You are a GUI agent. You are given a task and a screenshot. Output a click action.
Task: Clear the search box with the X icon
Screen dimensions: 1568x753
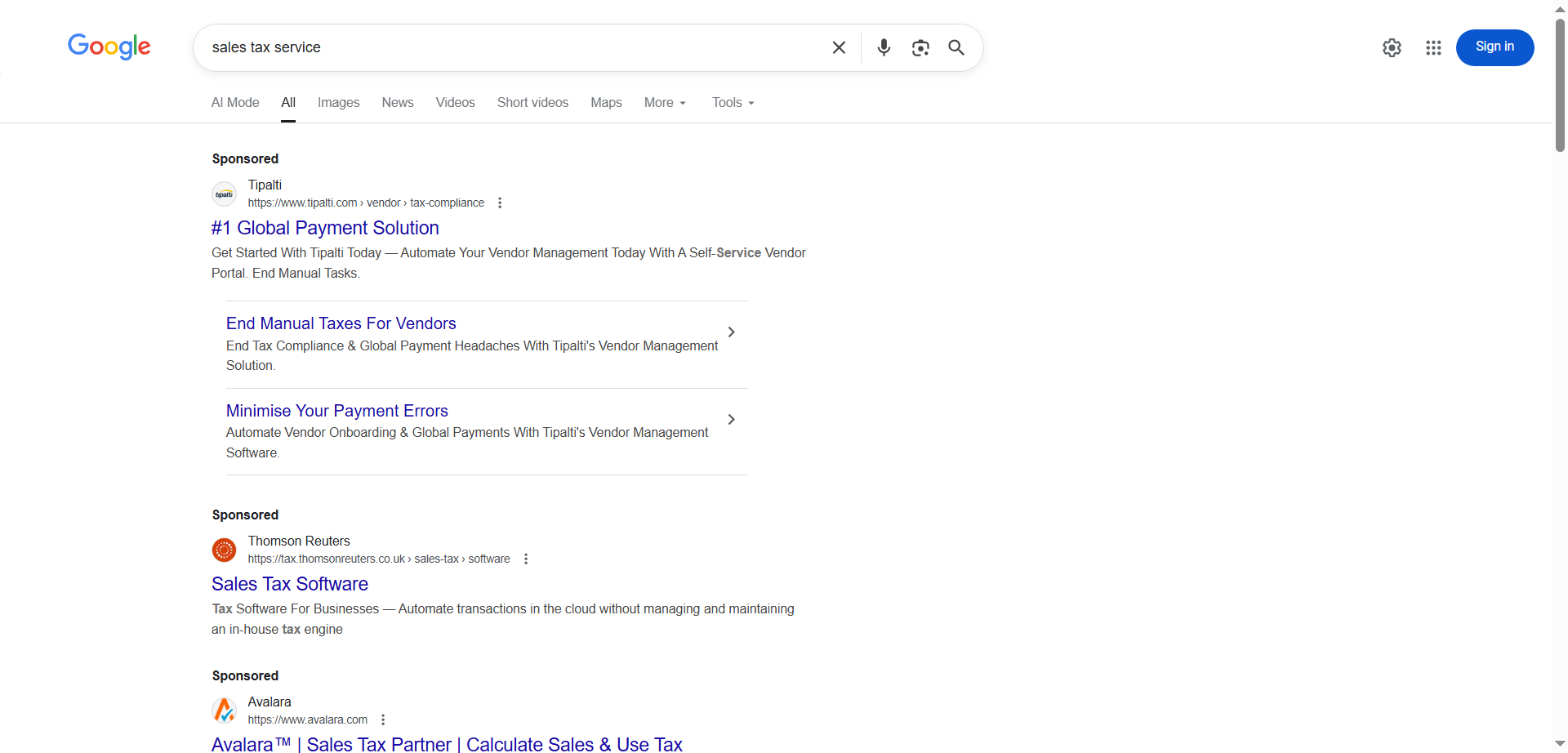pyautogui.click(x=839, y=47)
